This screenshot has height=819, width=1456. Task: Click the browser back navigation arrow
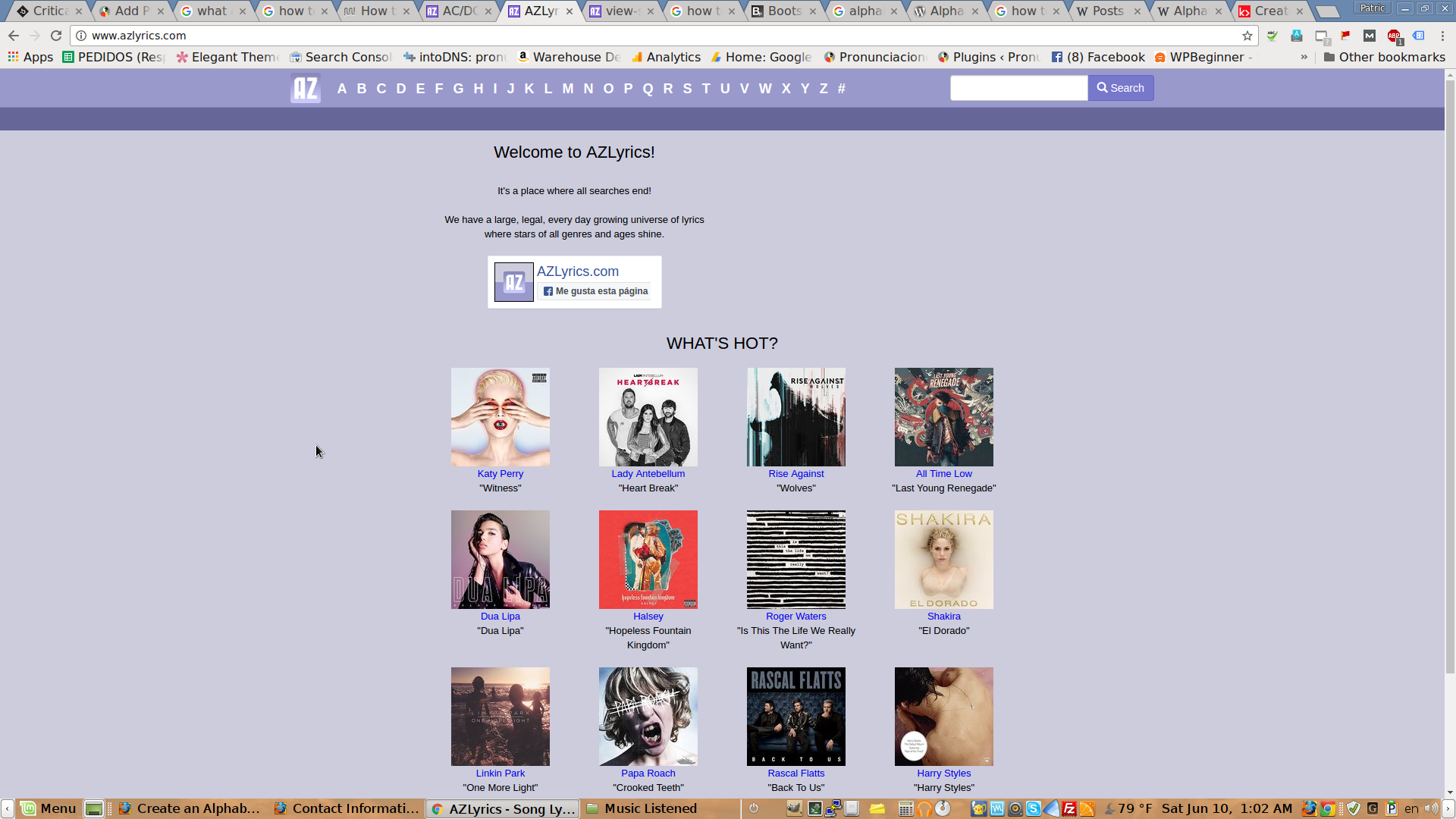click(13, 35)
